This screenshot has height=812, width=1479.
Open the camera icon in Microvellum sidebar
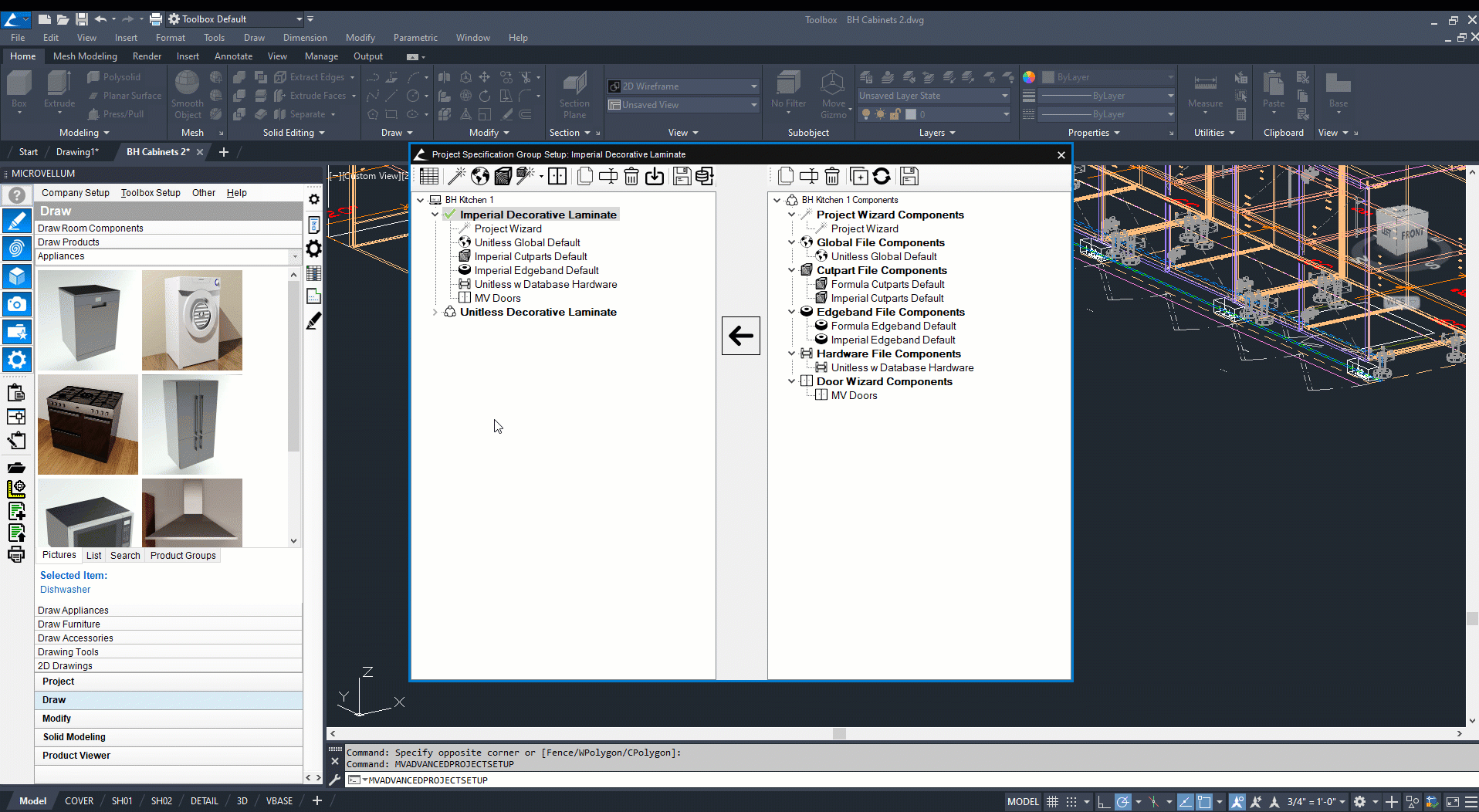click(16, 304)
